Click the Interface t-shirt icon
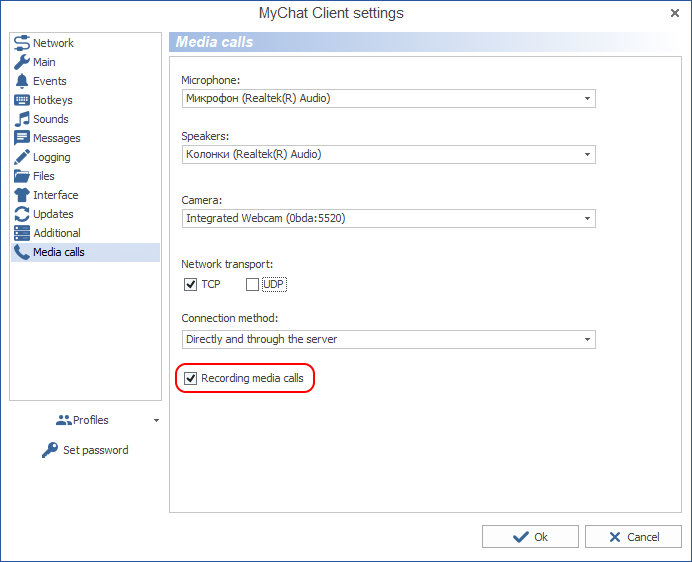Screen dimensions: 692x562 point(22,195)
